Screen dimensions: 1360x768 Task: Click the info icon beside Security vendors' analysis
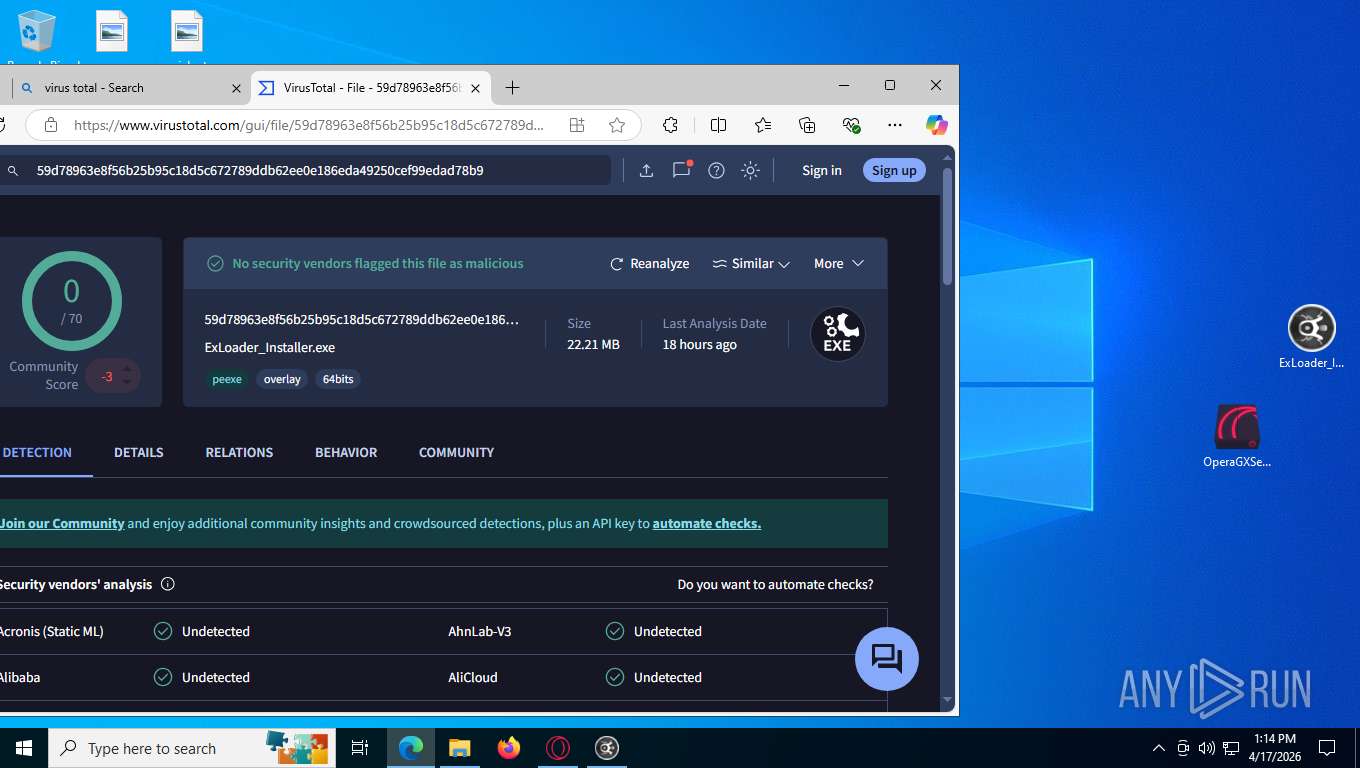pos(168,584)
